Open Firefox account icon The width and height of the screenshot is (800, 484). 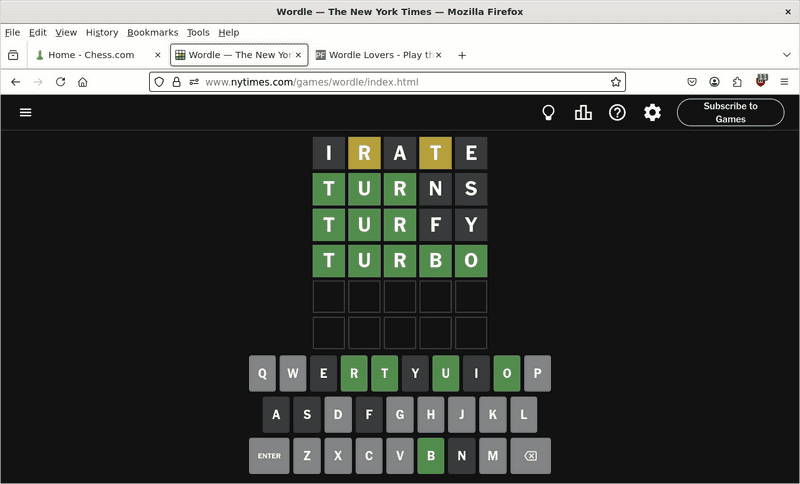point(714,82)
